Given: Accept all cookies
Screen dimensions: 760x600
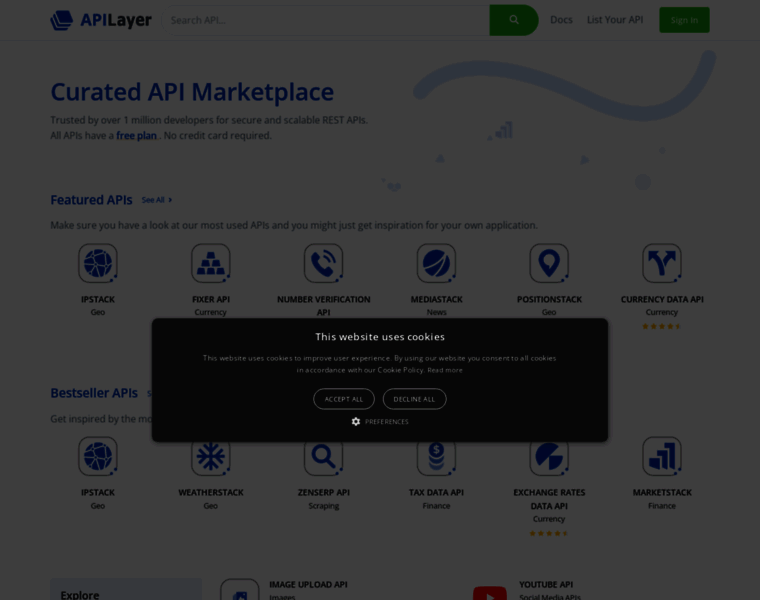Looking at the screenshot, I should tap(344, 399).
